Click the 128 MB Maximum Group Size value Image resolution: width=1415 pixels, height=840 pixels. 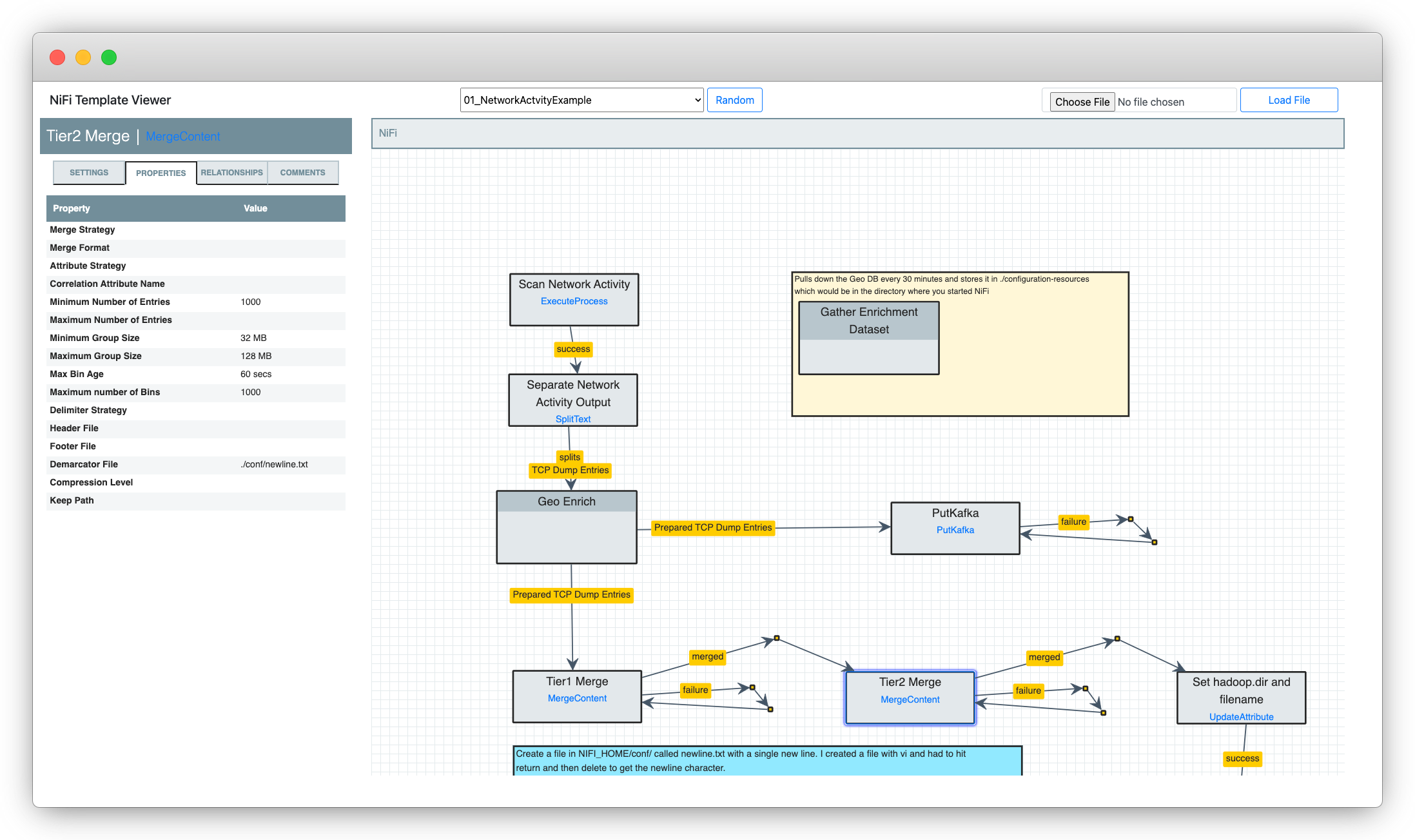pyautogui.click(x=256, y=356)
